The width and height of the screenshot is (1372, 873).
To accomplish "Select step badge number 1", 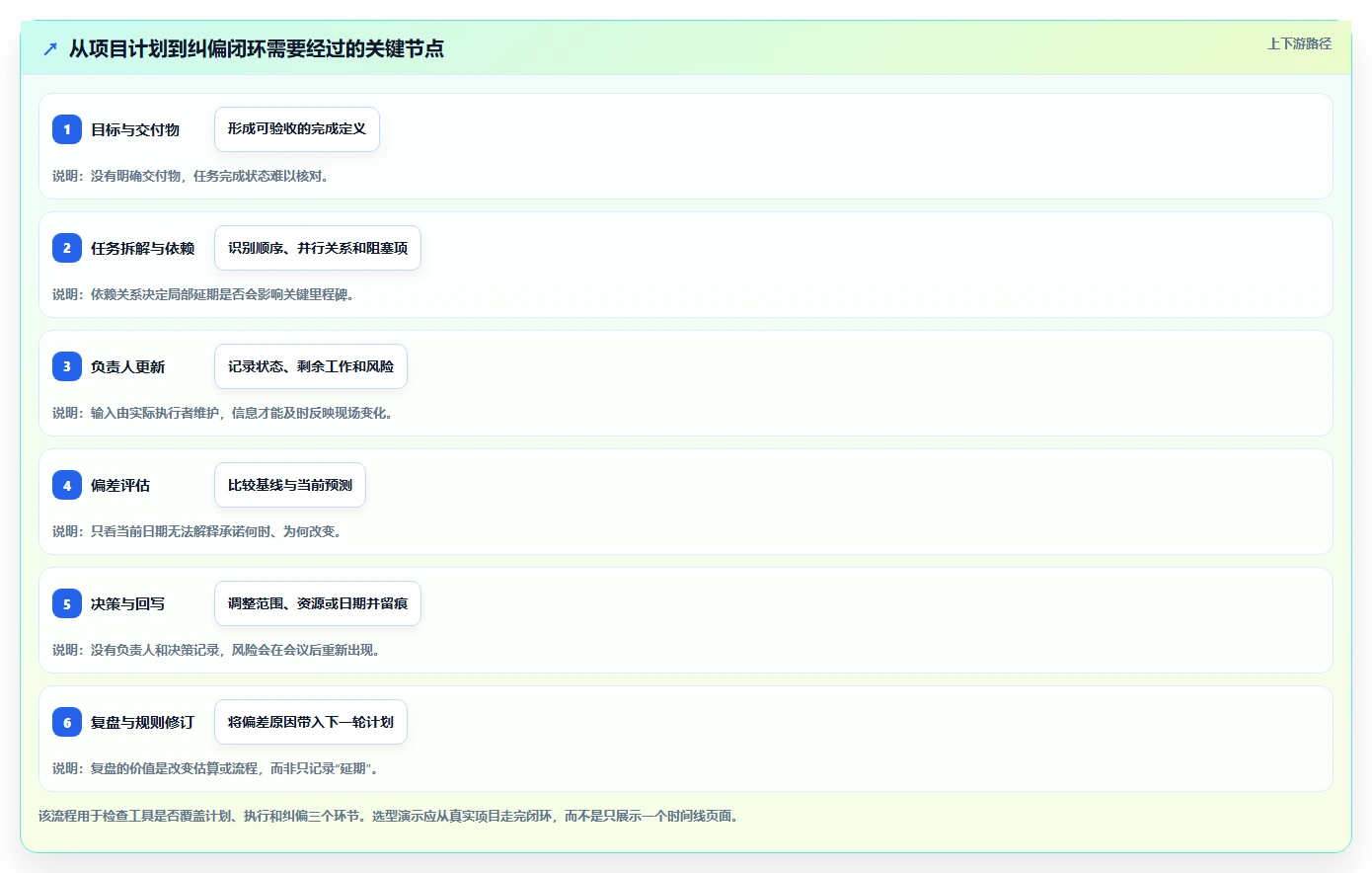I will pos(67,129).
